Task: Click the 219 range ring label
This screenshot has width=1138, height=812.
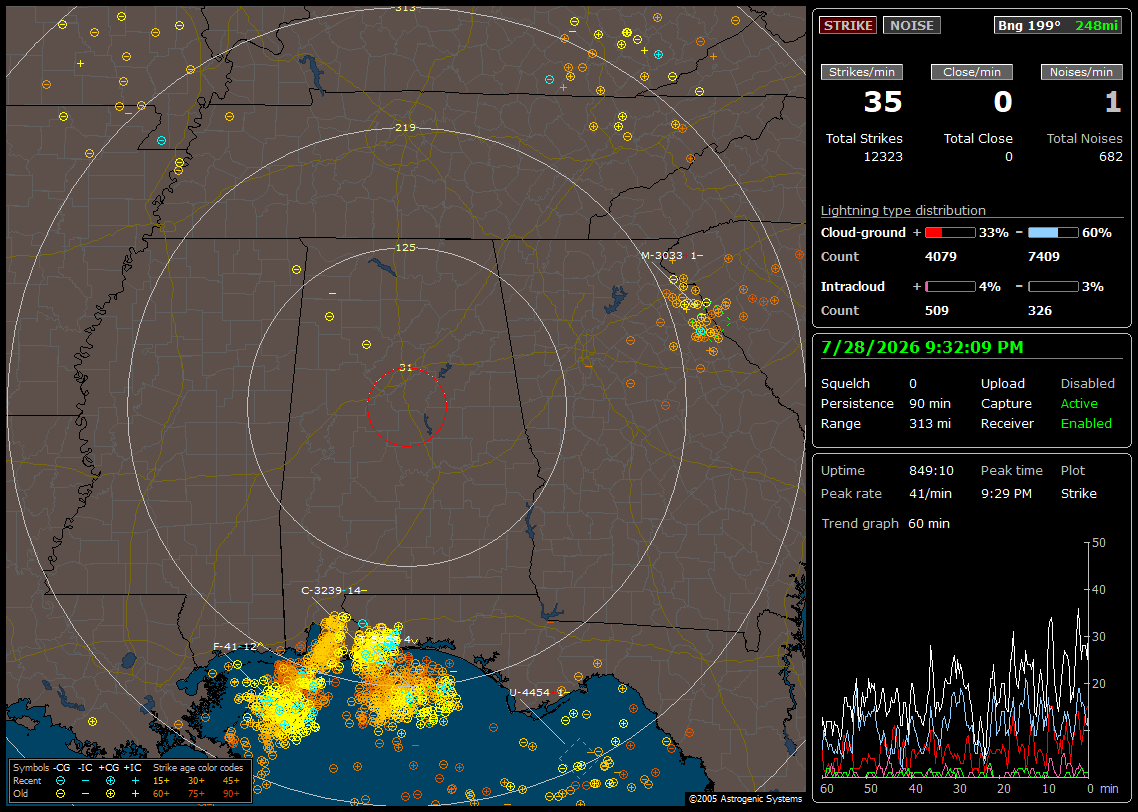Action: 405,128
